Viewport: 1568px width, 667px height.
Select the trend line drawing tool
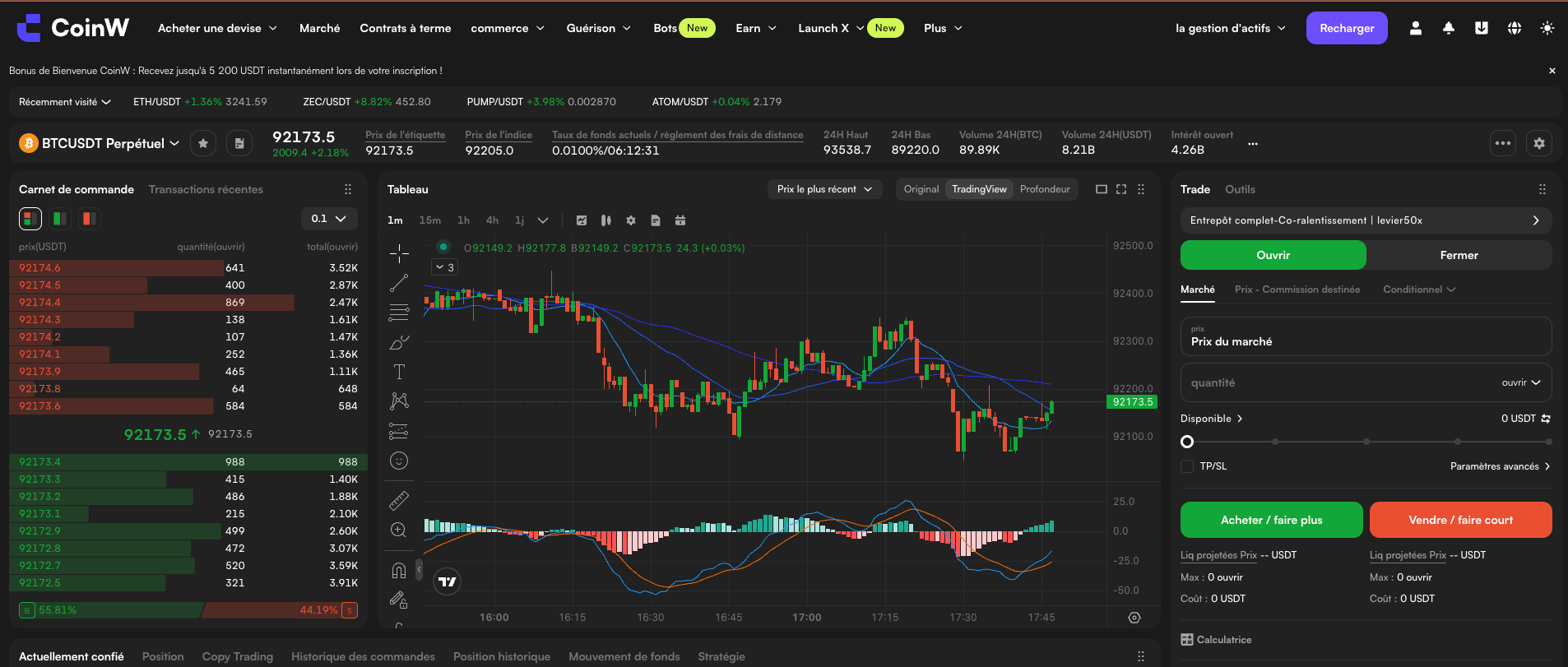coord(399,283)
